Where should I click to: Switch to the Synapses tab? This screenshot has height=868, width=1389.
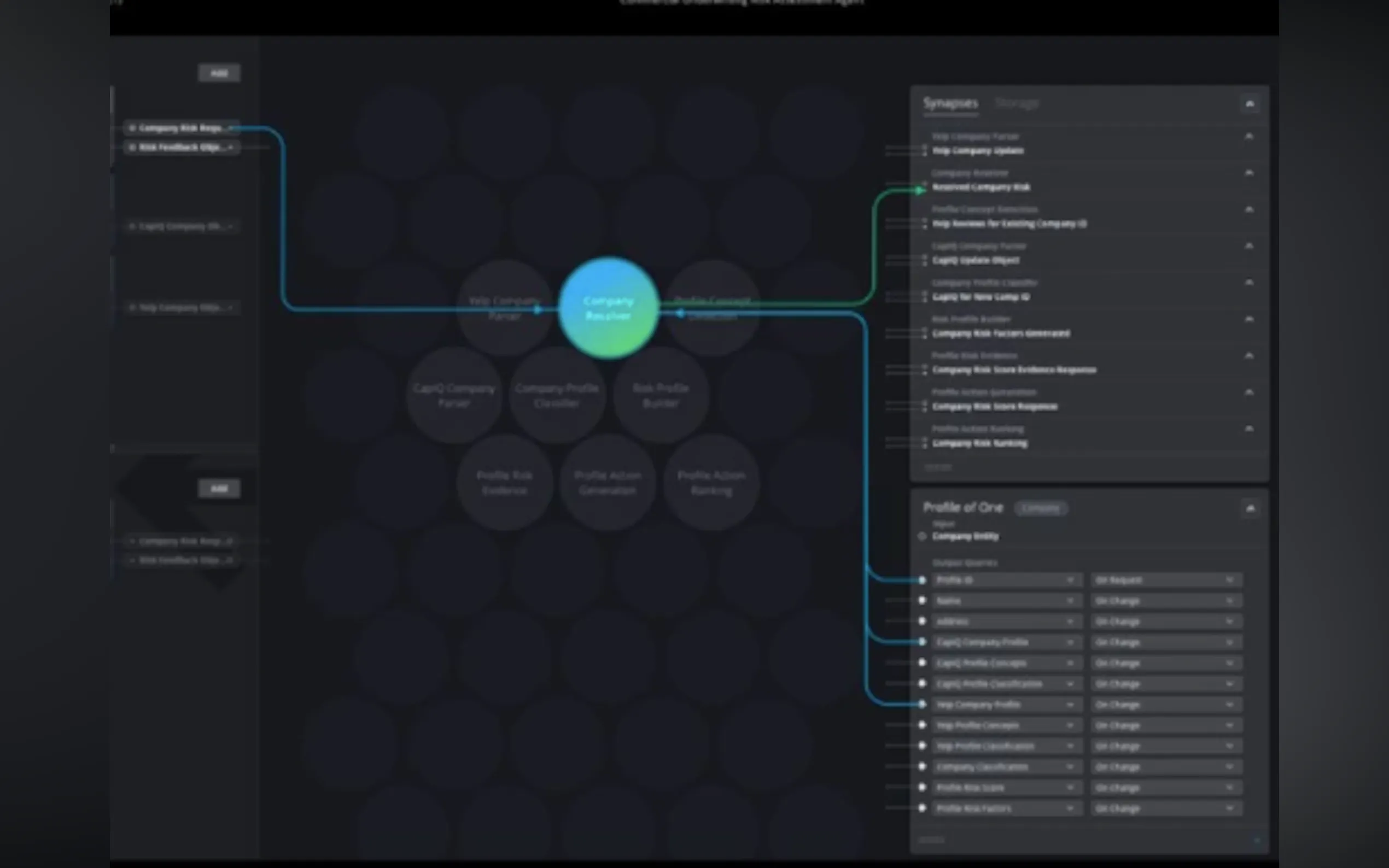coord(950,103)
